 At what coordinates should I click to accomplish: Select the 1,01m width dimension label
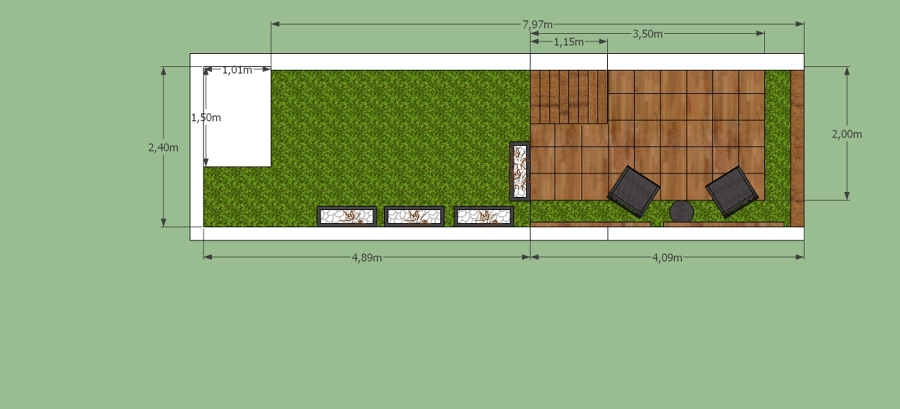[237, 70]
